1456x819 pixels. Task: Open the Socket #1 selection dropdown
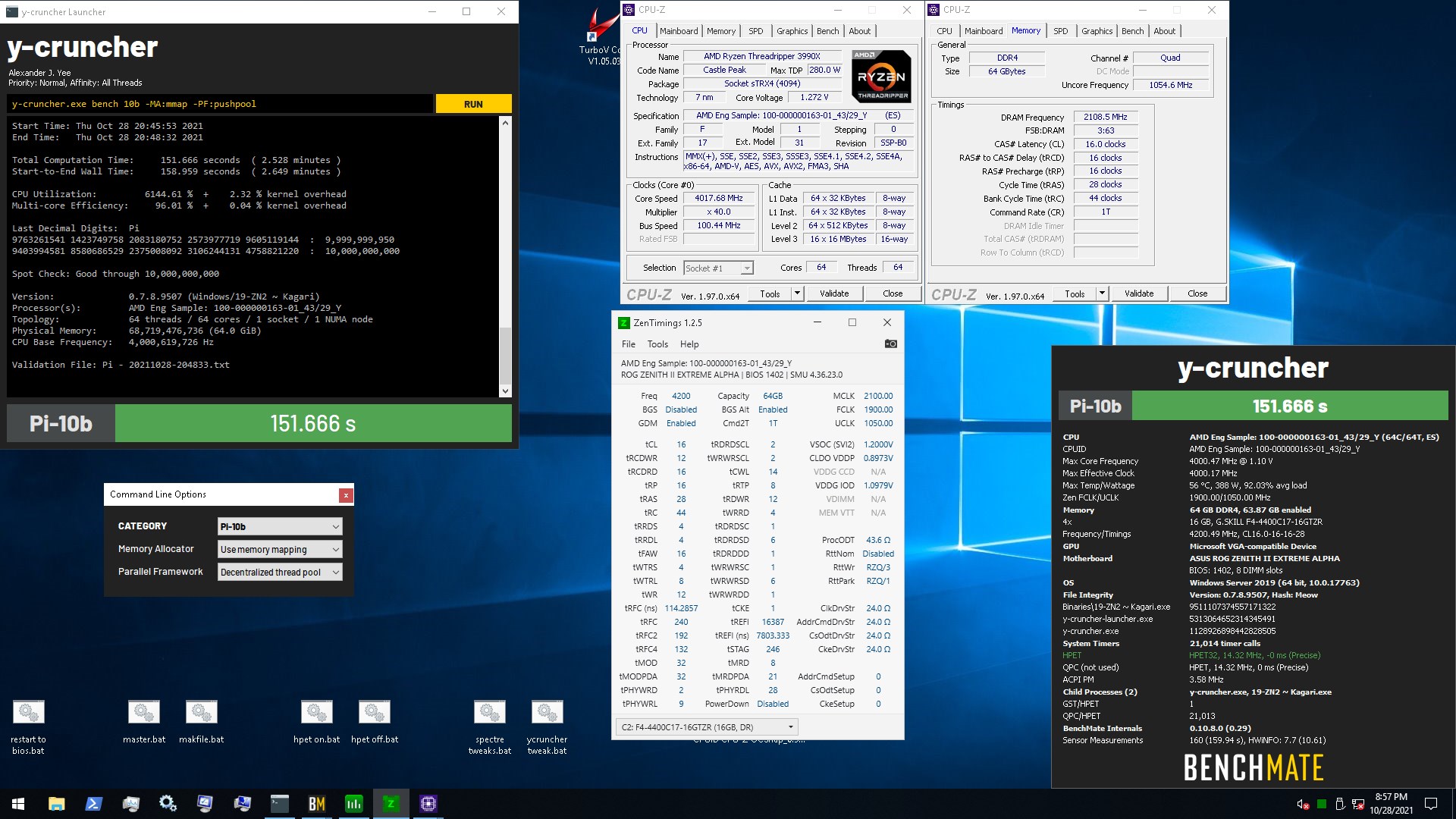[718, 268]
